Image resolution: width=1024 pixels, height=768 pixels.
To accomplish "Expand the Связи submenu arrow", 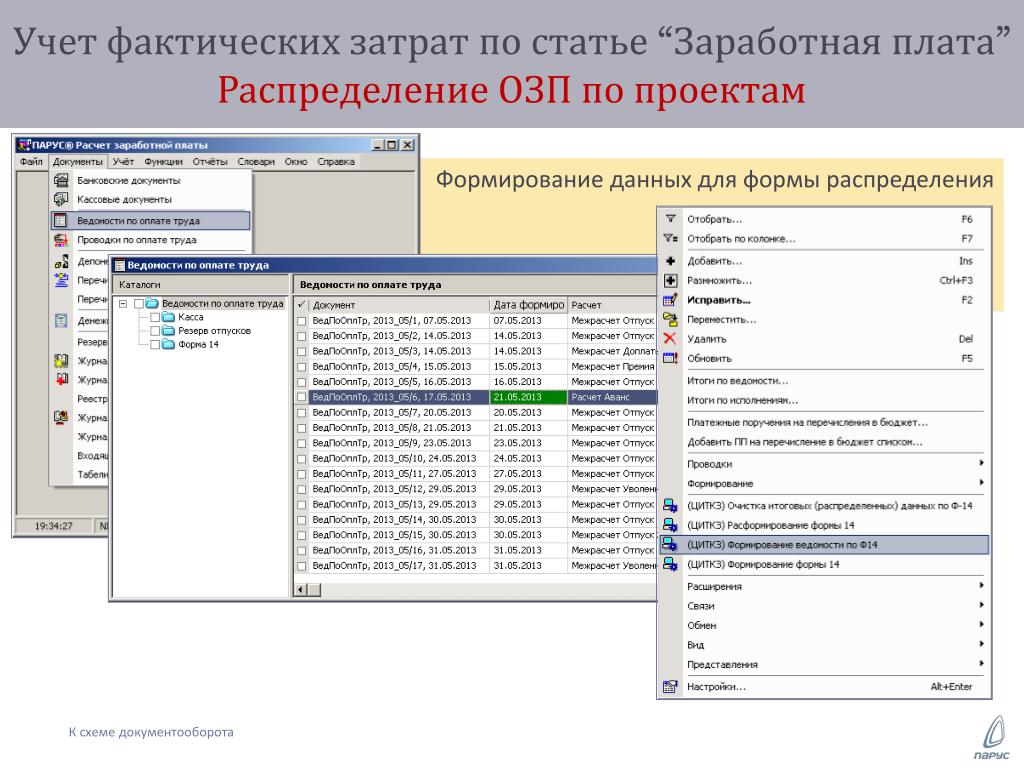I will [981, 605].
